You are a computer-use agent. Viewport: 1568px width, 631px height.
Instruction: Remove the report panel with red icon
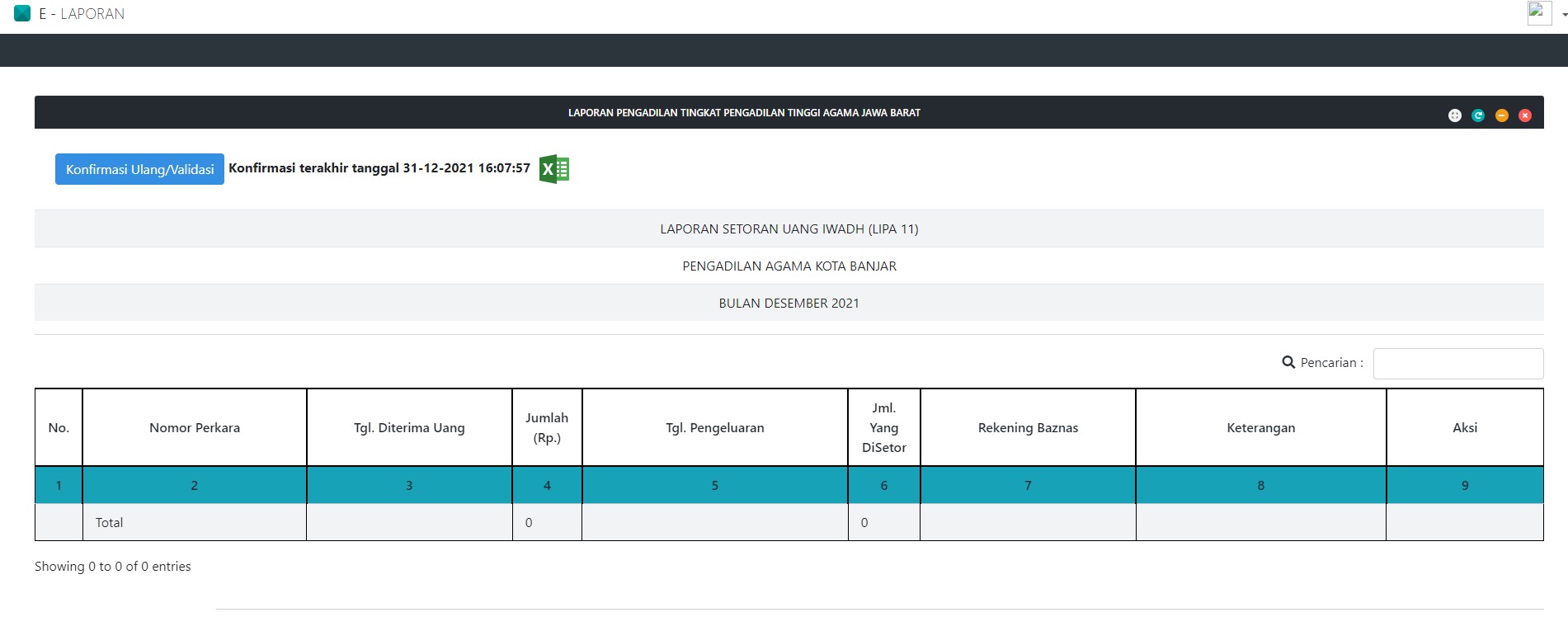click(1525, 115)
